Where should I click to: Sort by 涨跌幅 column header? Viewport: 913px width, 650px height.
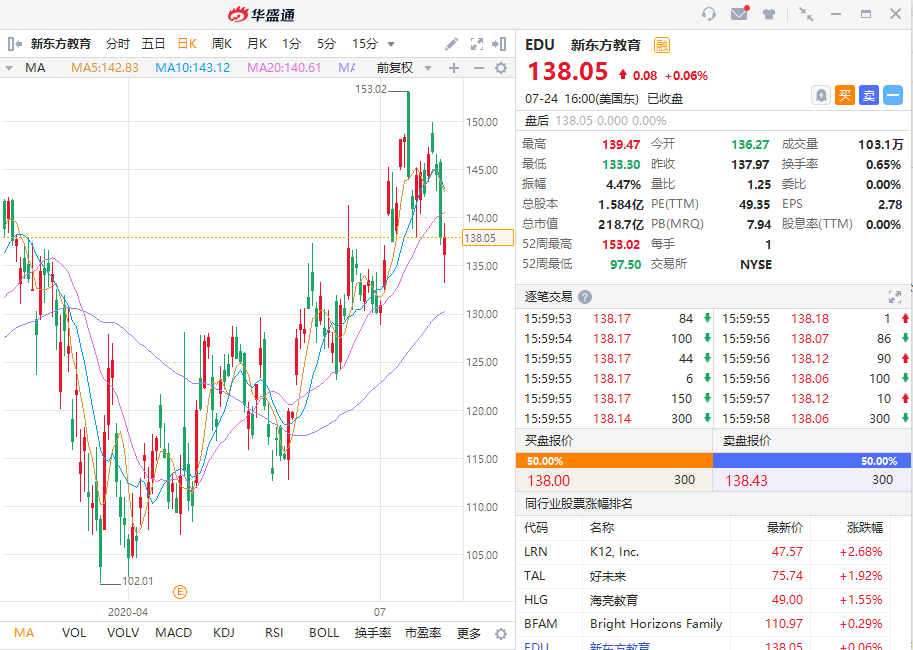coord(865,528)
